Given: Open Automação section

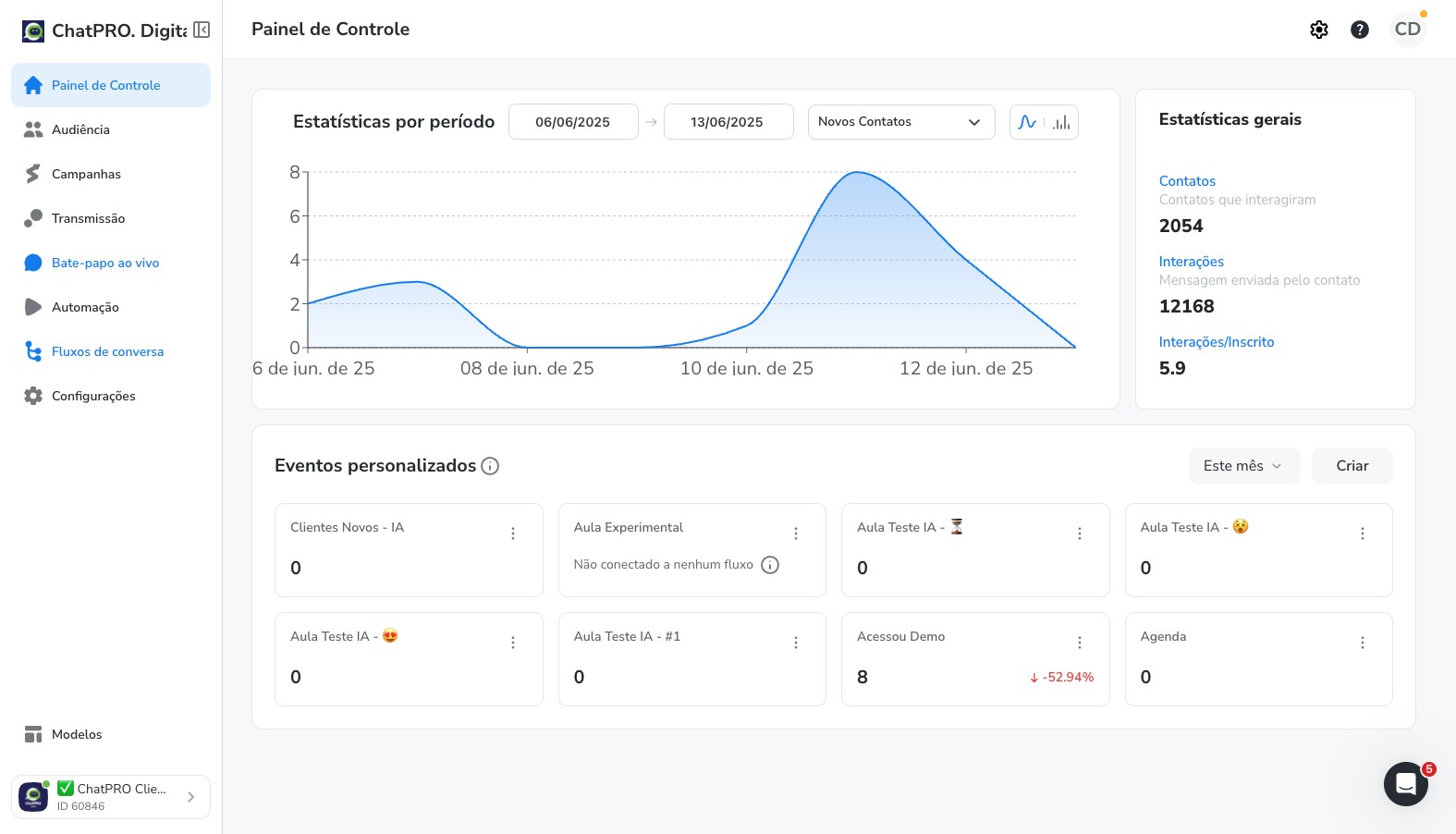Looking at the screenshot, I should pos(111,307).
